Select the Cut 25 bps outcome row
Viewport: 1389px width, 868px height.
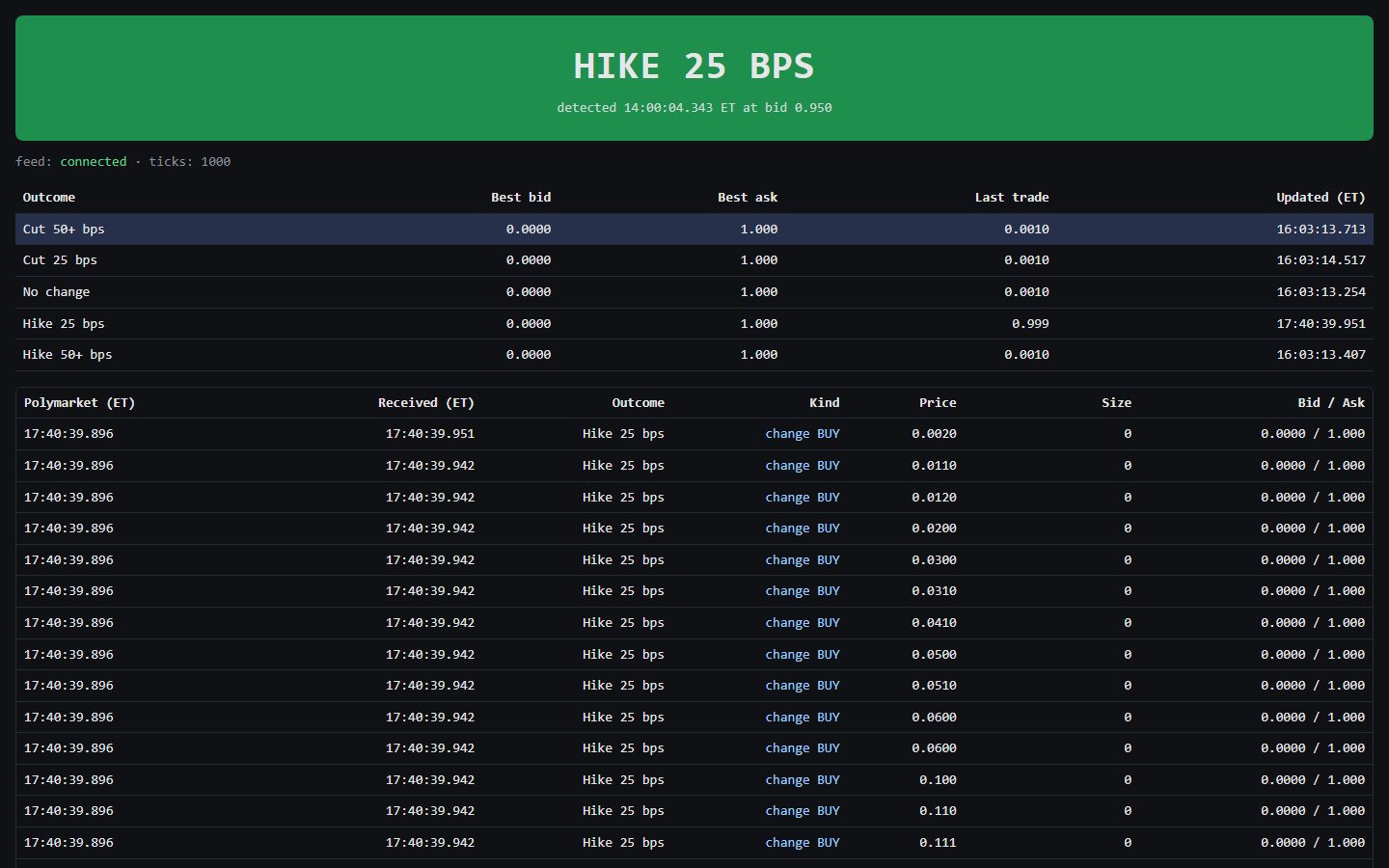tap(694, 260)
